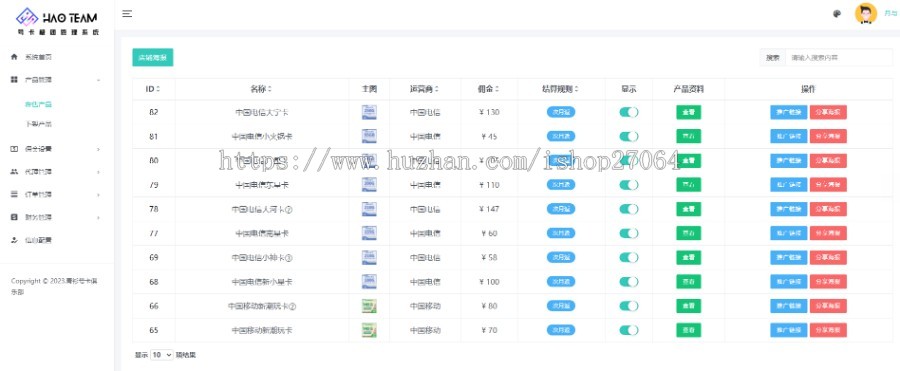Click the order management list icon
900x371 pixels.
click(x=14, y=195)
